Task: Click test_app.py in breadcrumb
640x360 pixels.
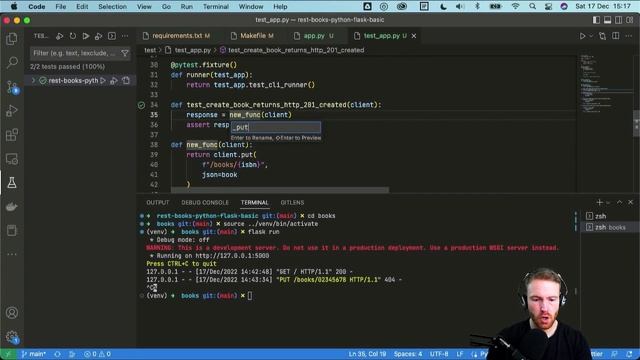Action: coord(193,50)
